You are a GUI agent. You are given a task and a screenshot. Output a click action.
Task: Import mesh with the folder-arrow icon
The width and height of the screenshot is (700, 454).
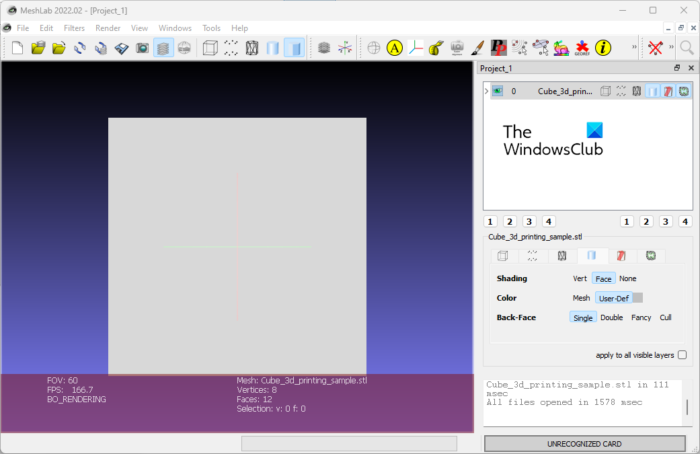click(x=59, y=48)
